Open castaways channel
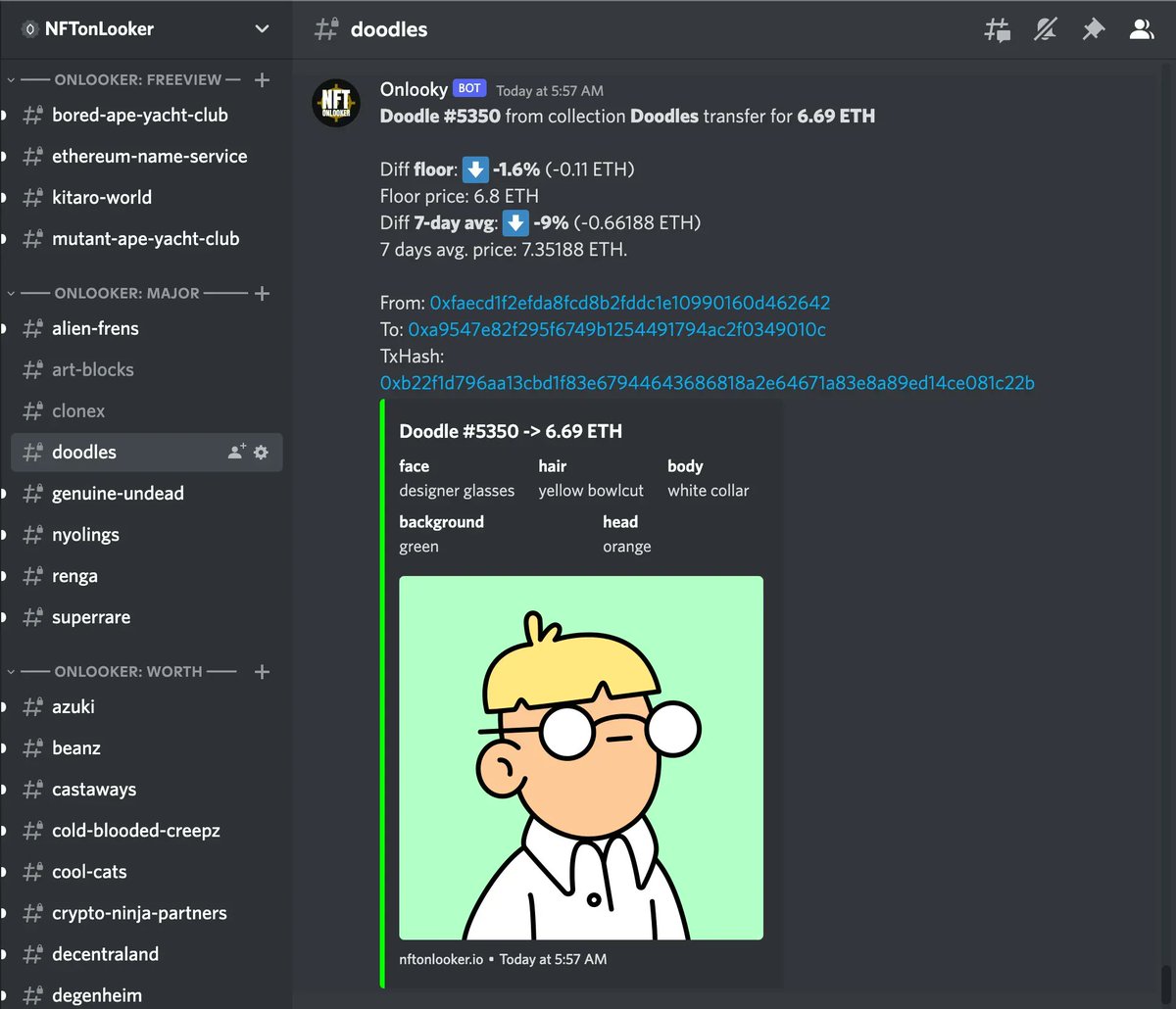Image resolution: width=1176 pixels, height=1009 pixels. 147,789
